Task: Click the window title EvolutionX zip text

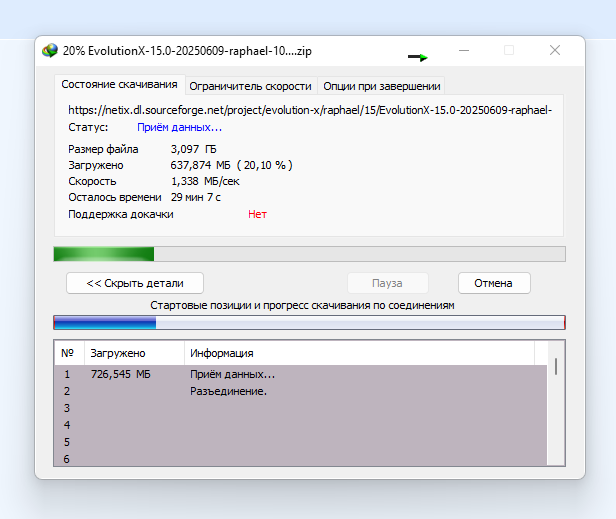Action: click(x=187, y=51)
